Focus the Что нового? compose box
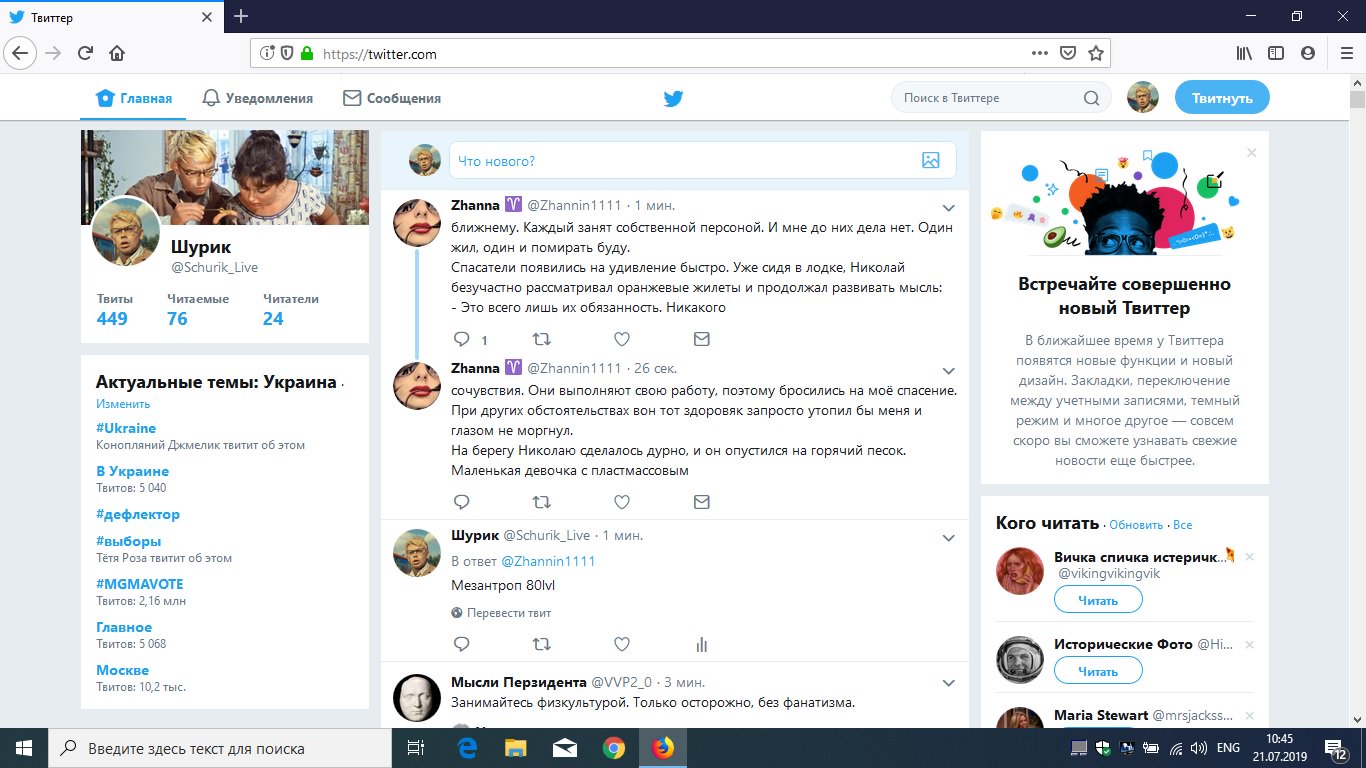Image resolution: width=1366 pixels, height=768 pixels. [x=702, y=160]
